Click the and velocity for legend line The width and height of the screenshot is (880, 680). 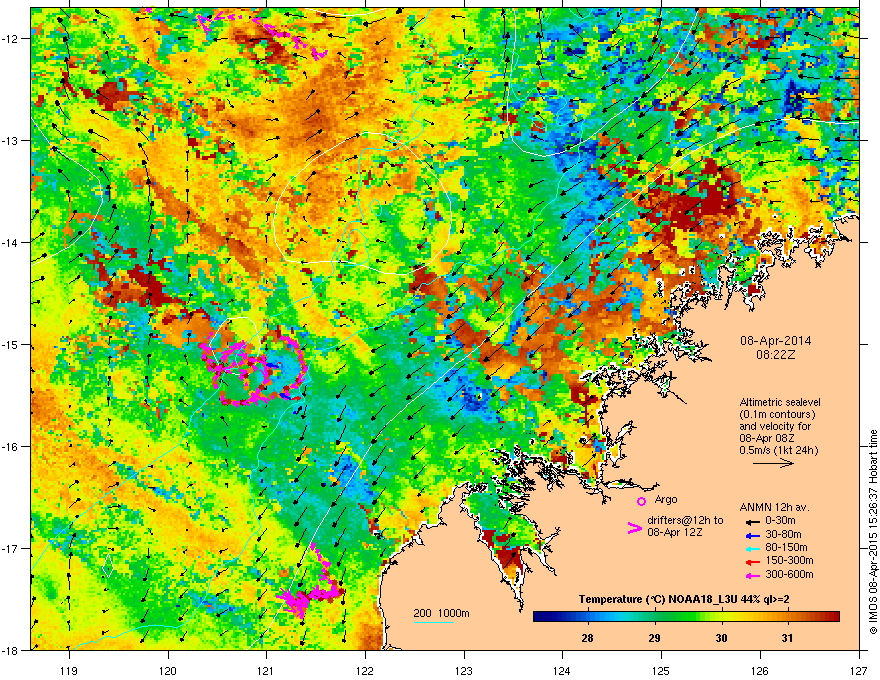pyautogui.click(x=775, y=426)
